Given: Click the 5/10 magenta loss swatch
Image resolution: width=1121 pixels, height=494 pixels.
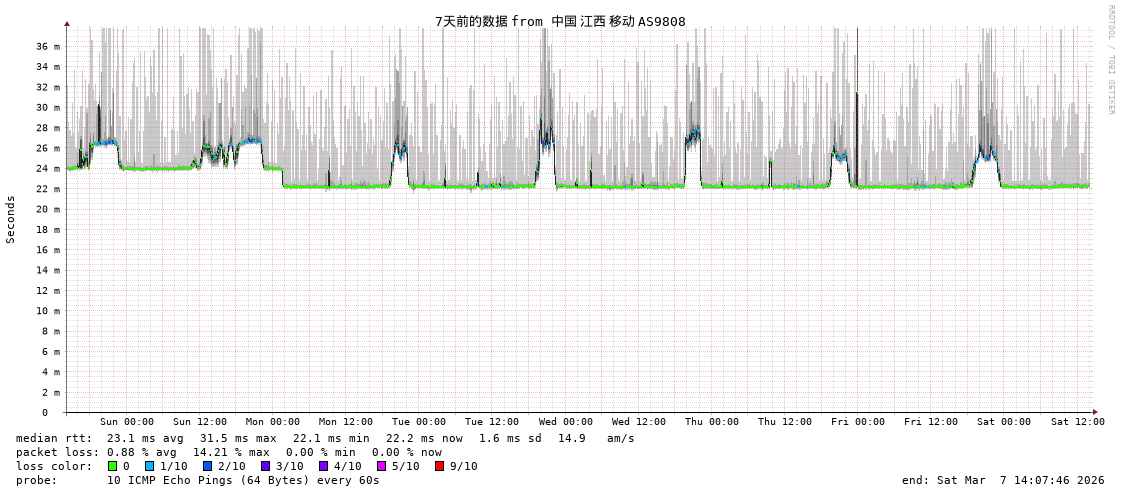Looking at the screenshot, I should click(381, 466).
